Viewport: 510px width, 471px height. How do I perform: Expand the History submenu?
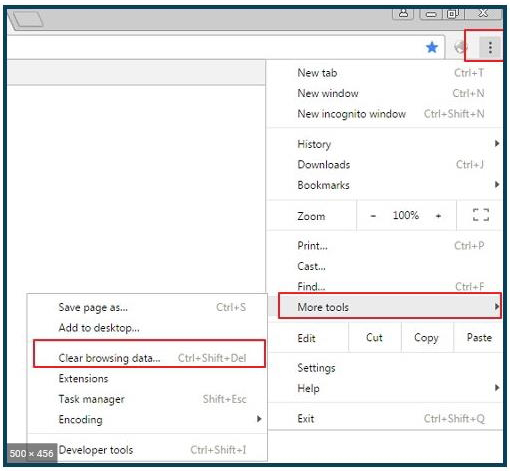(x=385, y=144)
